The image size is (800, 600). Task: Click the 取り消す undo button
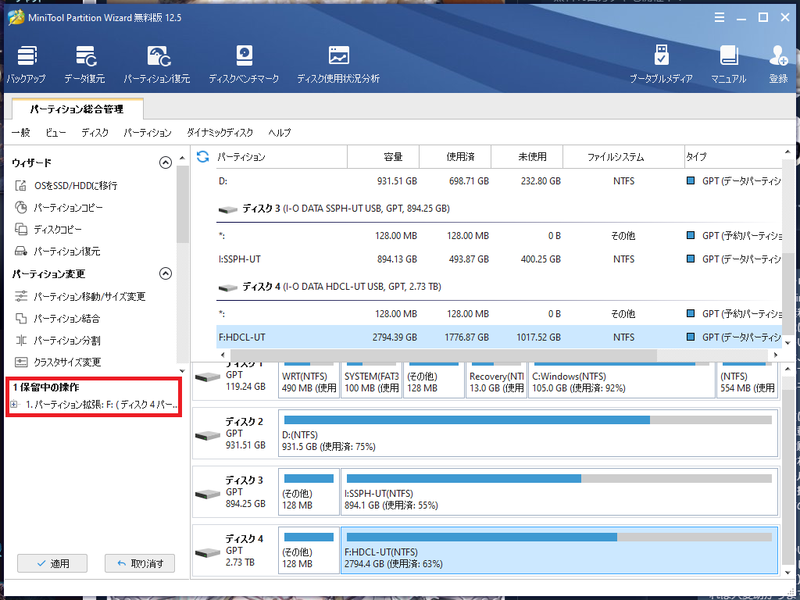(140, 563)
